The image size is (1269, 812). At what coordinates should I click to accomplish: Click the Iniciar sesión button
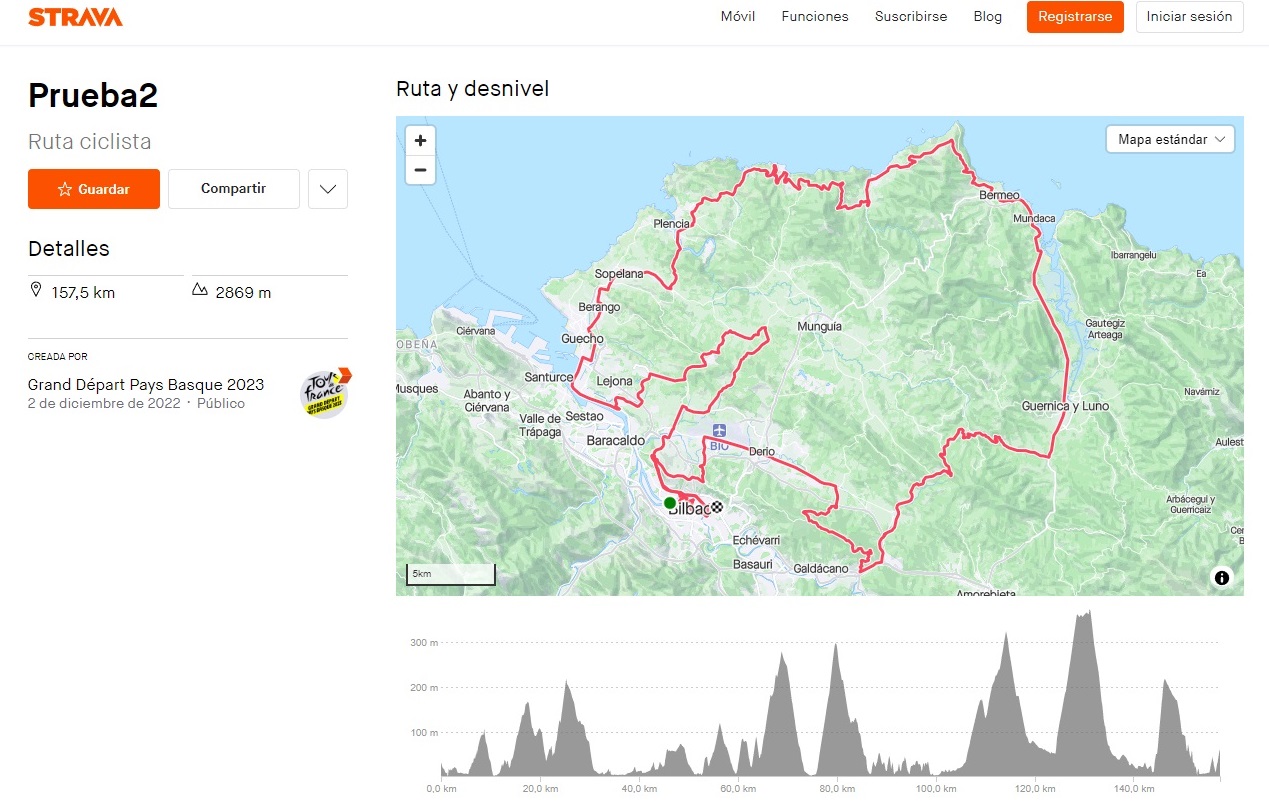pos(1189,17)
